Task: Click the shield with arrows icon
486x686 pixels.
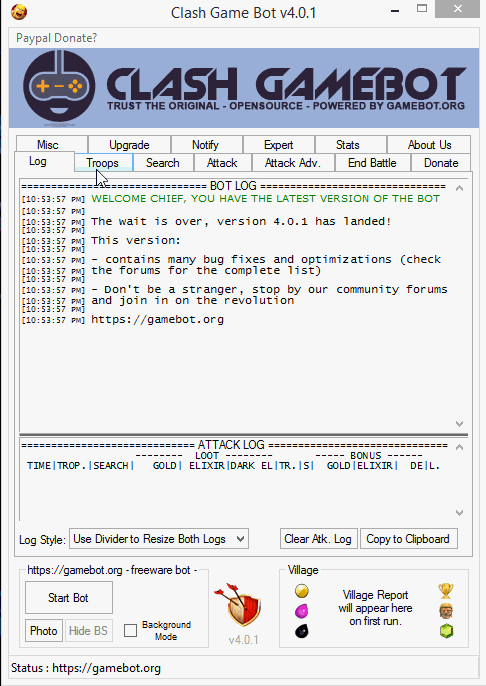Action: 238,605
